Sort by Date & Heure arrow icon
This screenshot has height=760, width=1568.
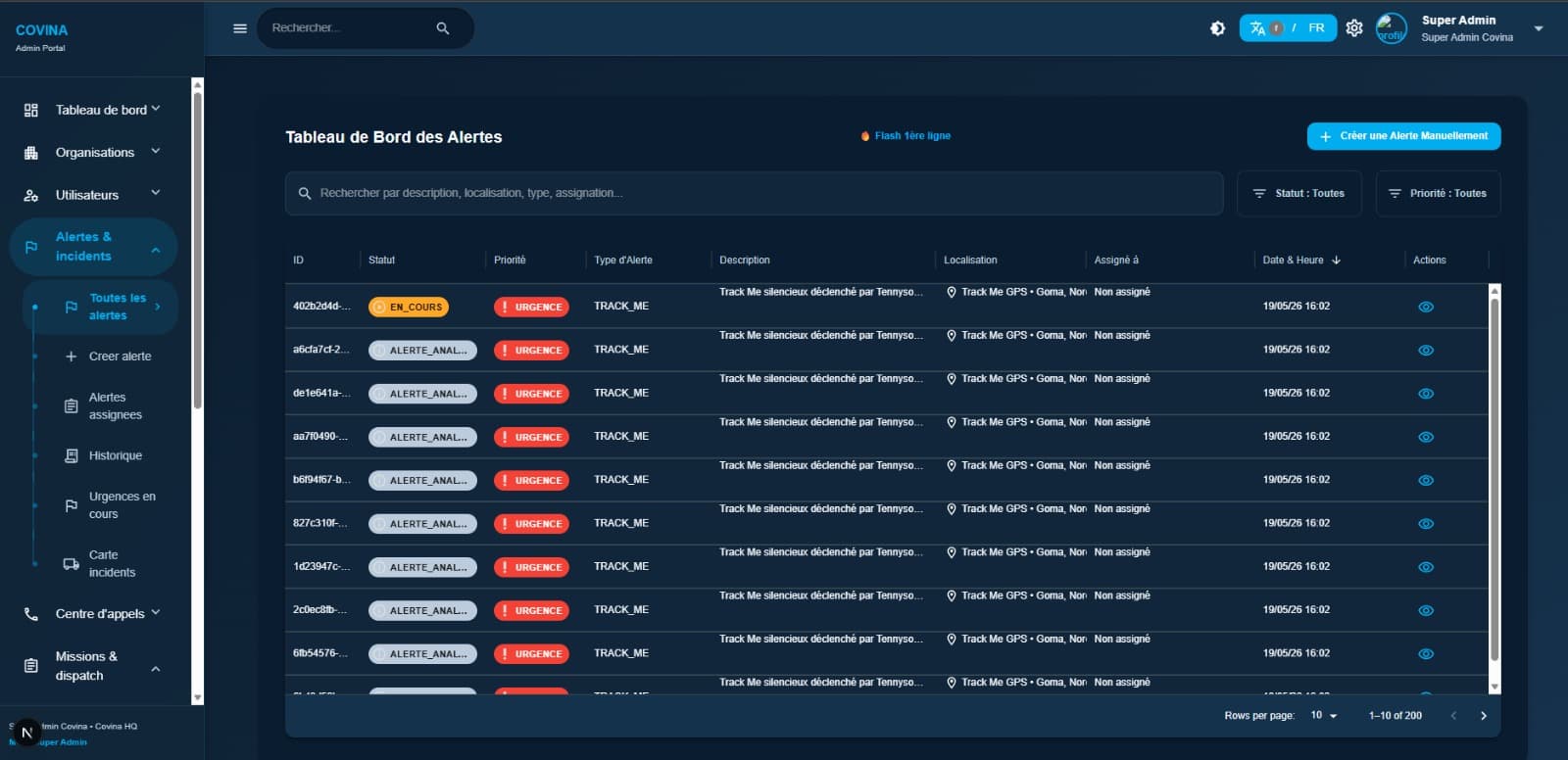[1337, 261]
